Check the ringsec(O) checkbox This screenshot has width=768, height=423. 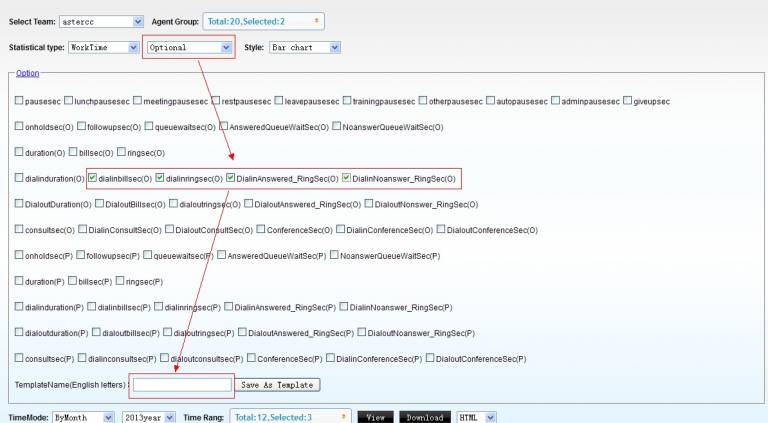tap(121, 152)
